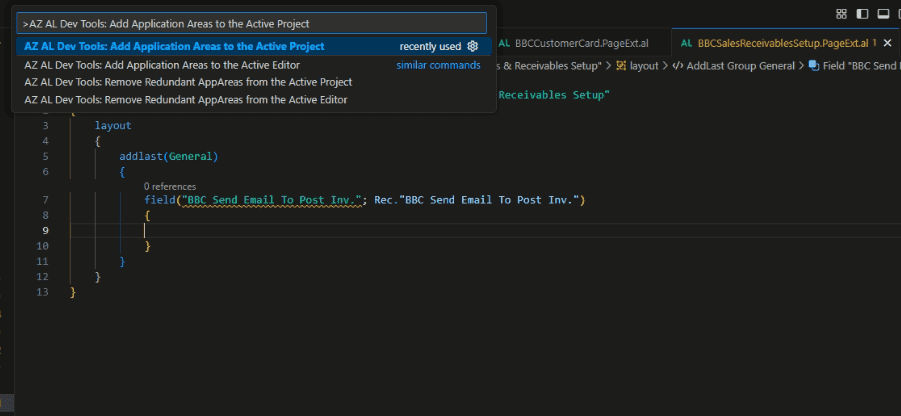This screenshot has height=416, width=901.
Task: Click the opening brace on line 8
Action: pyautogui.click(x=147, y=215)
